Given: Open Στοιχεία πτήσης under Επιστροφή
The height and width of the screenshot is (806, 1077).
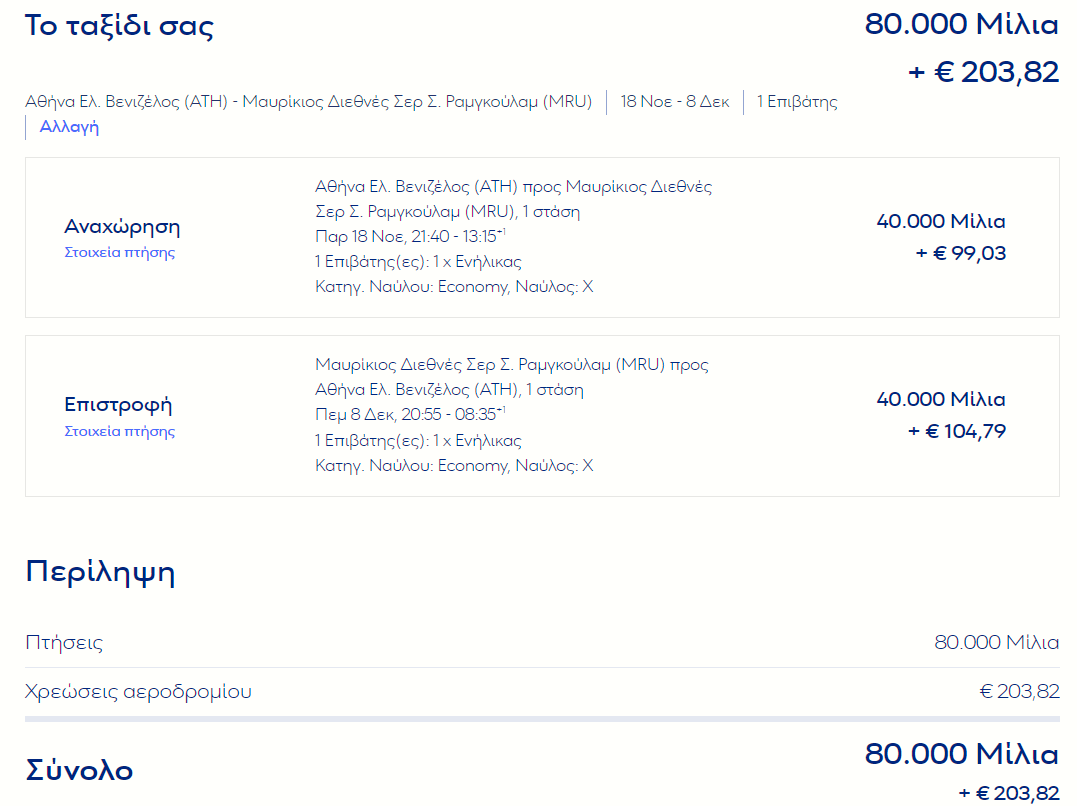Looking at the screenshot, I should [x=120, y=431].
